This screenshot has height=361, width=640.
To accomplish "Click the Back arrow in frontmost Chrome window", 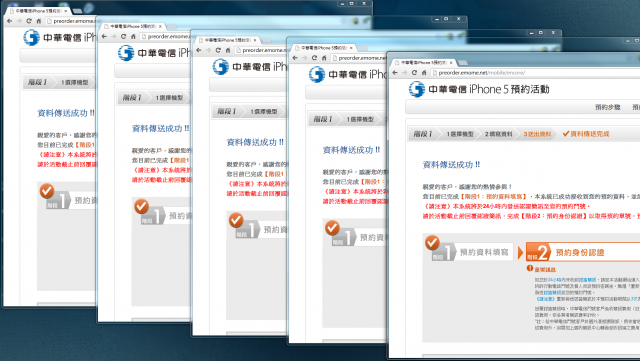I will 395,73.
